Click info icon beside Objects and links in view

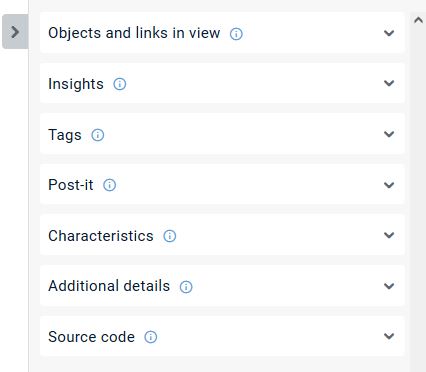(x=236, y=34)
